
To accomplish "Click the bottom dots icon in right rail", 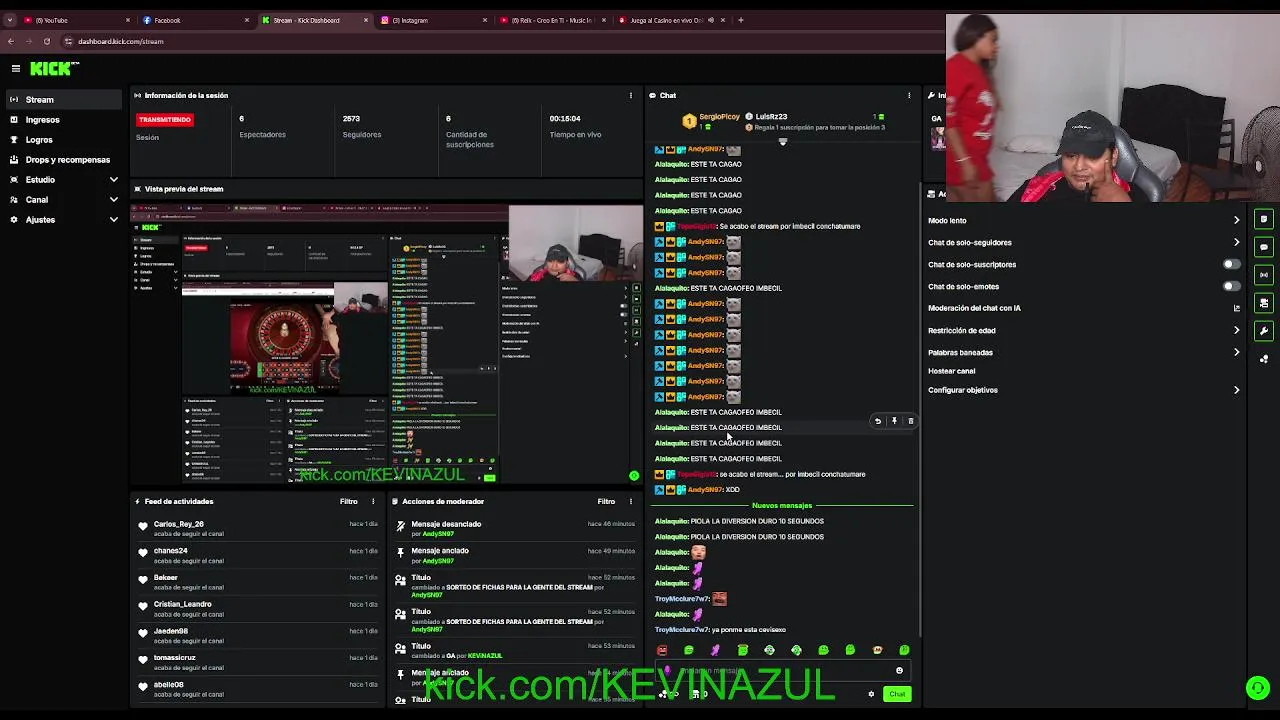I will (1264, 359).
